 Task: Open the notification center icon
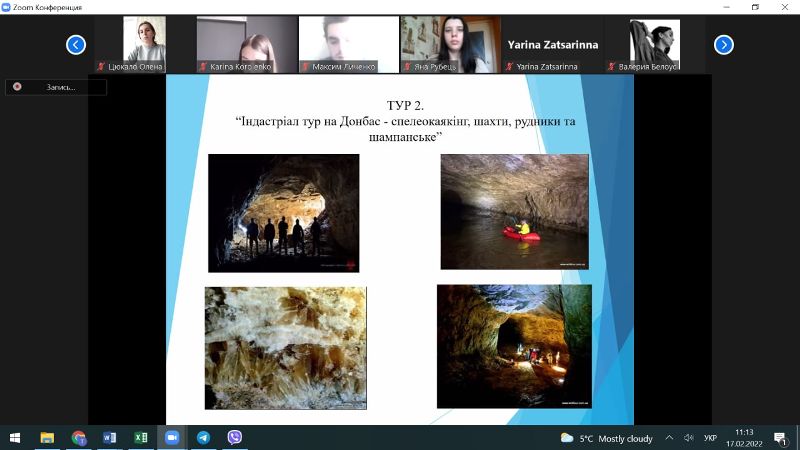[x=780, y=438]
